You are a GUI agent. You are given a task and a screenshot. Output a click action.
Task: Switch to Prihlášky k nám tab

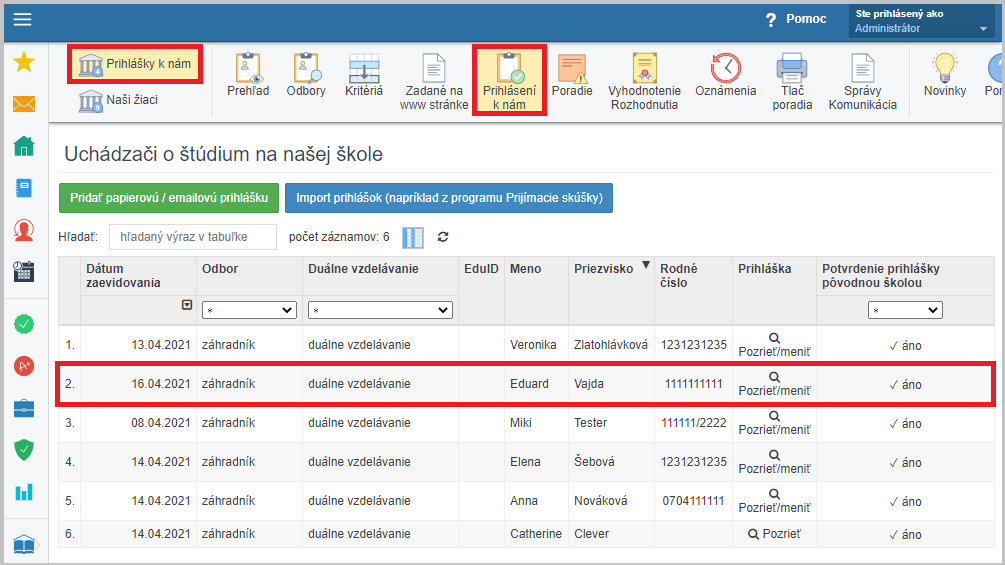coord(135,64)
